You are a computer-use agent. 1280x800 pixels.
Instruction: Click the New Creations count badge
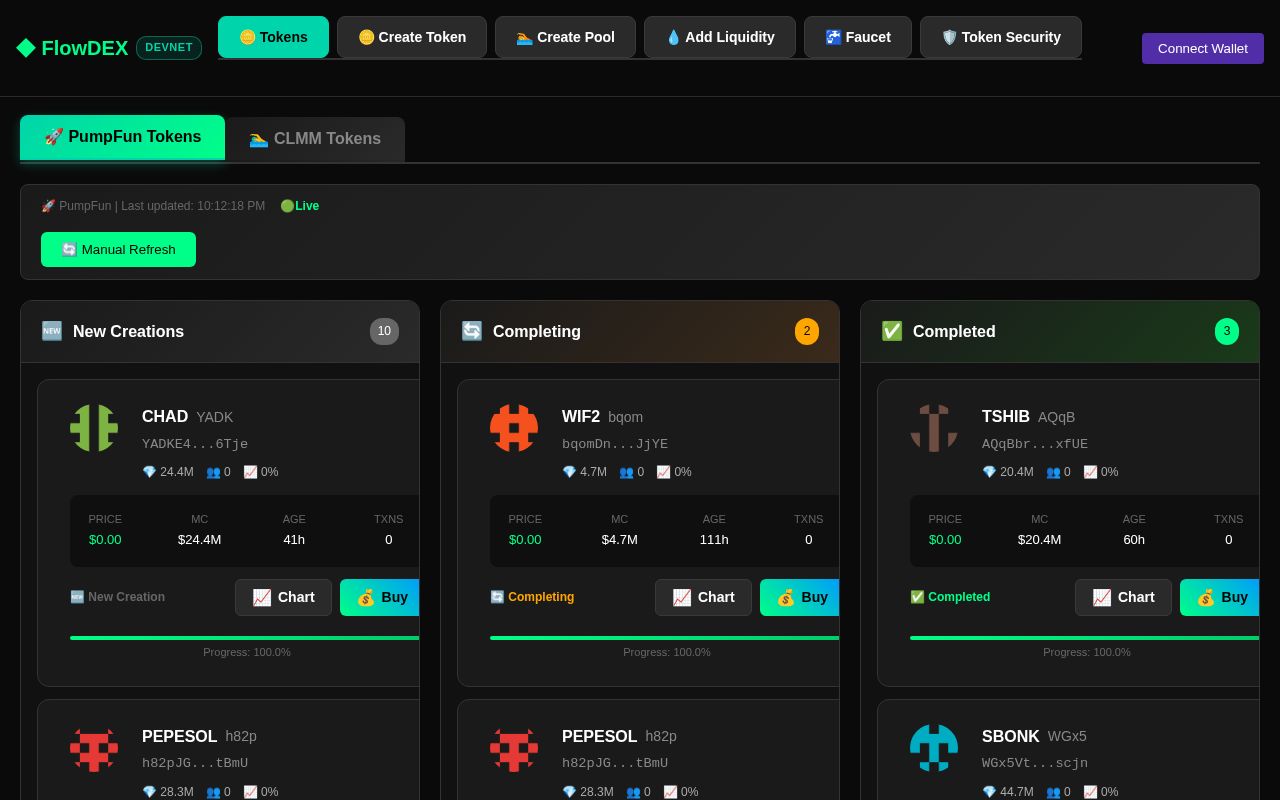tap(384, 331)
